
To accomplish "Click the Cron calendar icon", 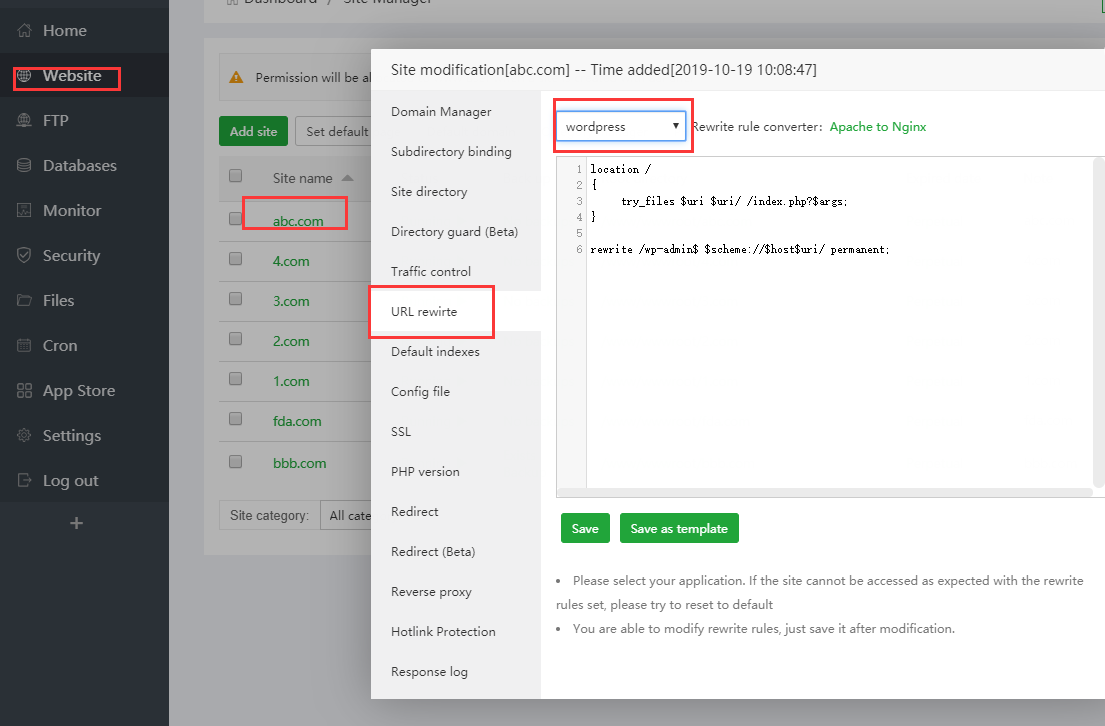I will (24, 345).
